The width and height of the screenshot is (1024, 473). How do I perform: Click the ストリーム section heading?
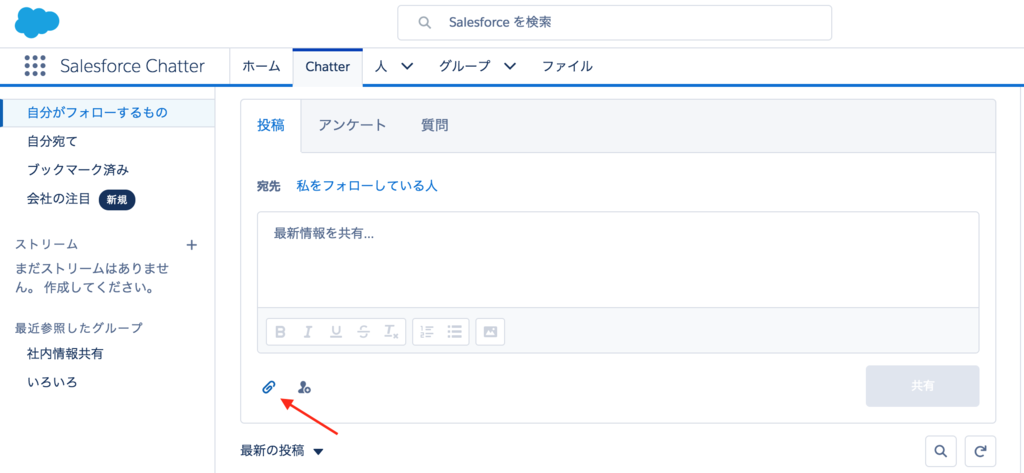[46, 245]
